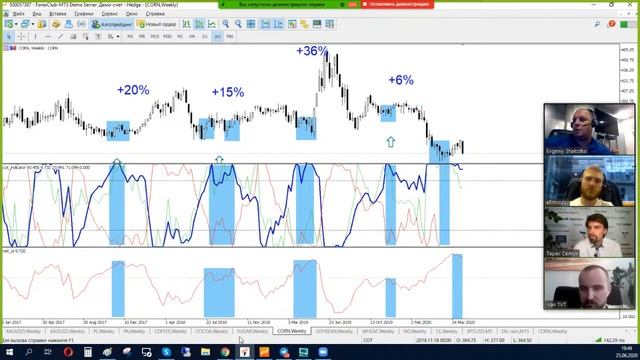Select the arrow cursor tool
Screen dimensions: 640x360
click(x=9, y=36)
